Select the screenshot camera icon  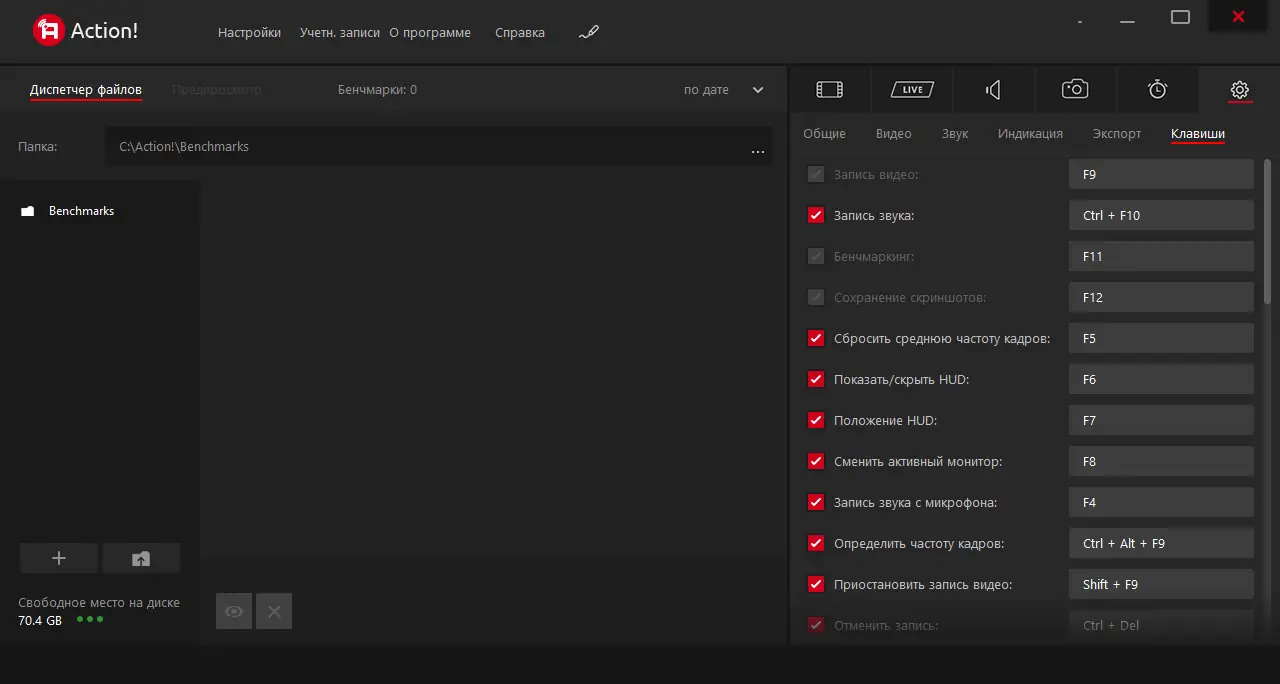(1075, 90)
